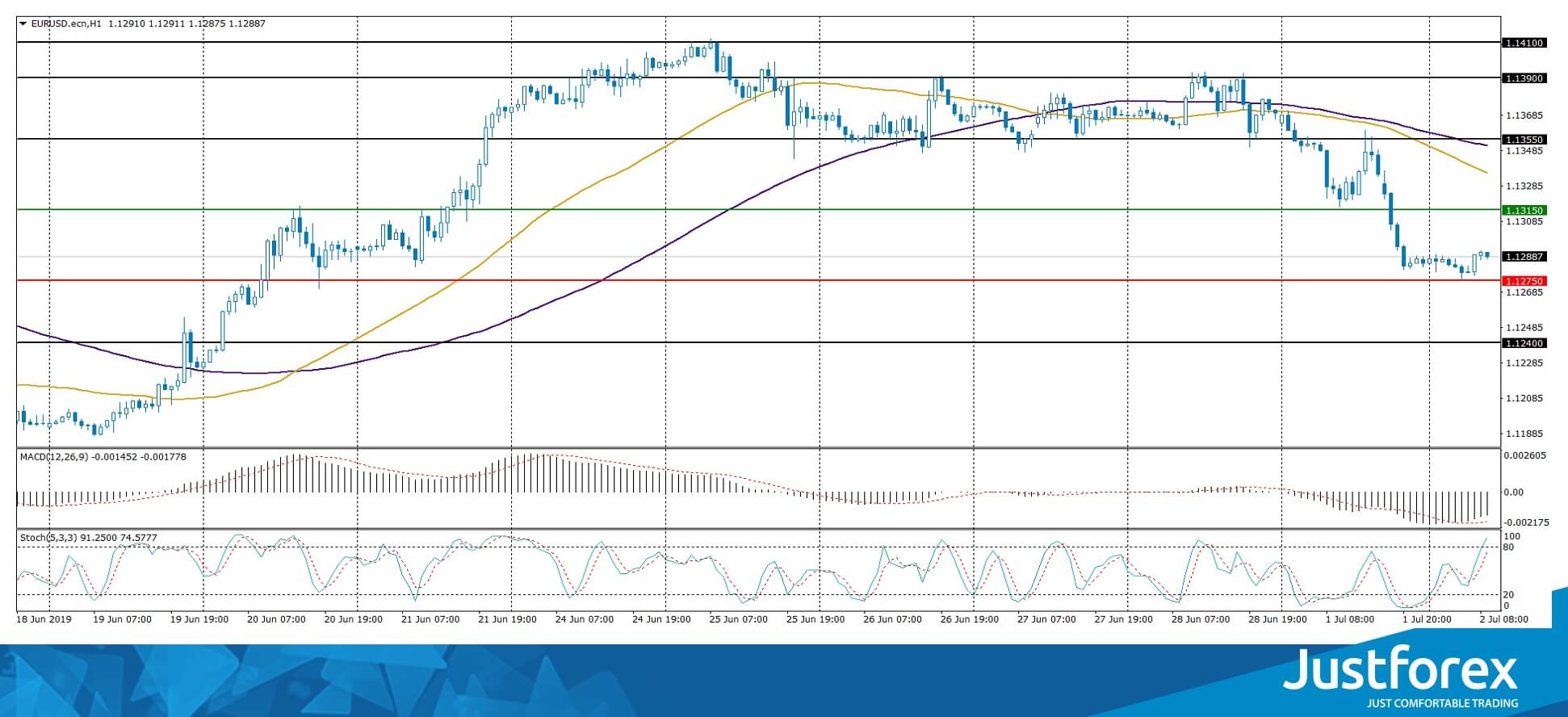Click the 1.11885 price axis value

click(1524, 434)
